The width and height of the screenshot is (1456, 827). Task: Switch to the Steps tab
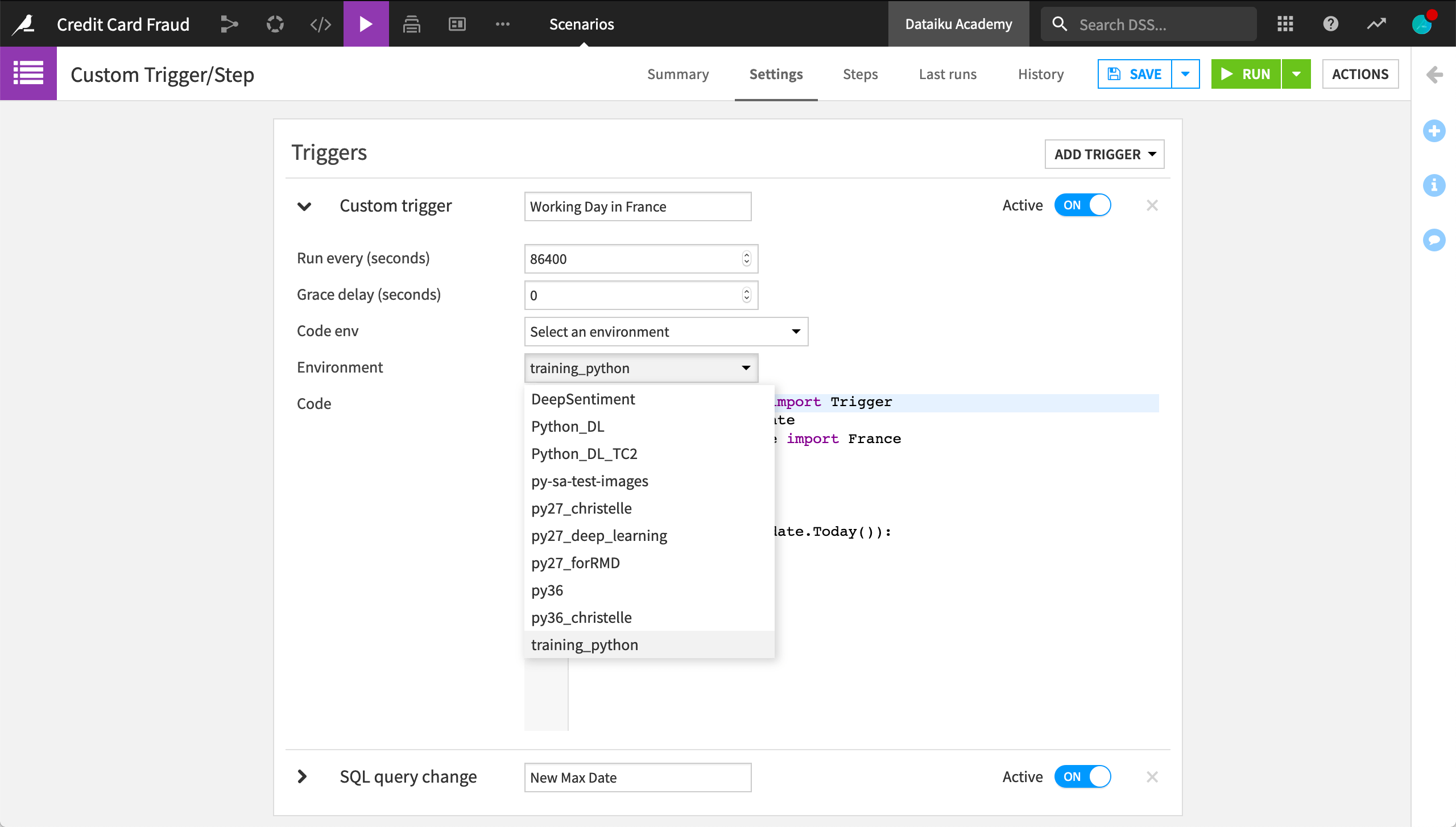coord(860,73)
